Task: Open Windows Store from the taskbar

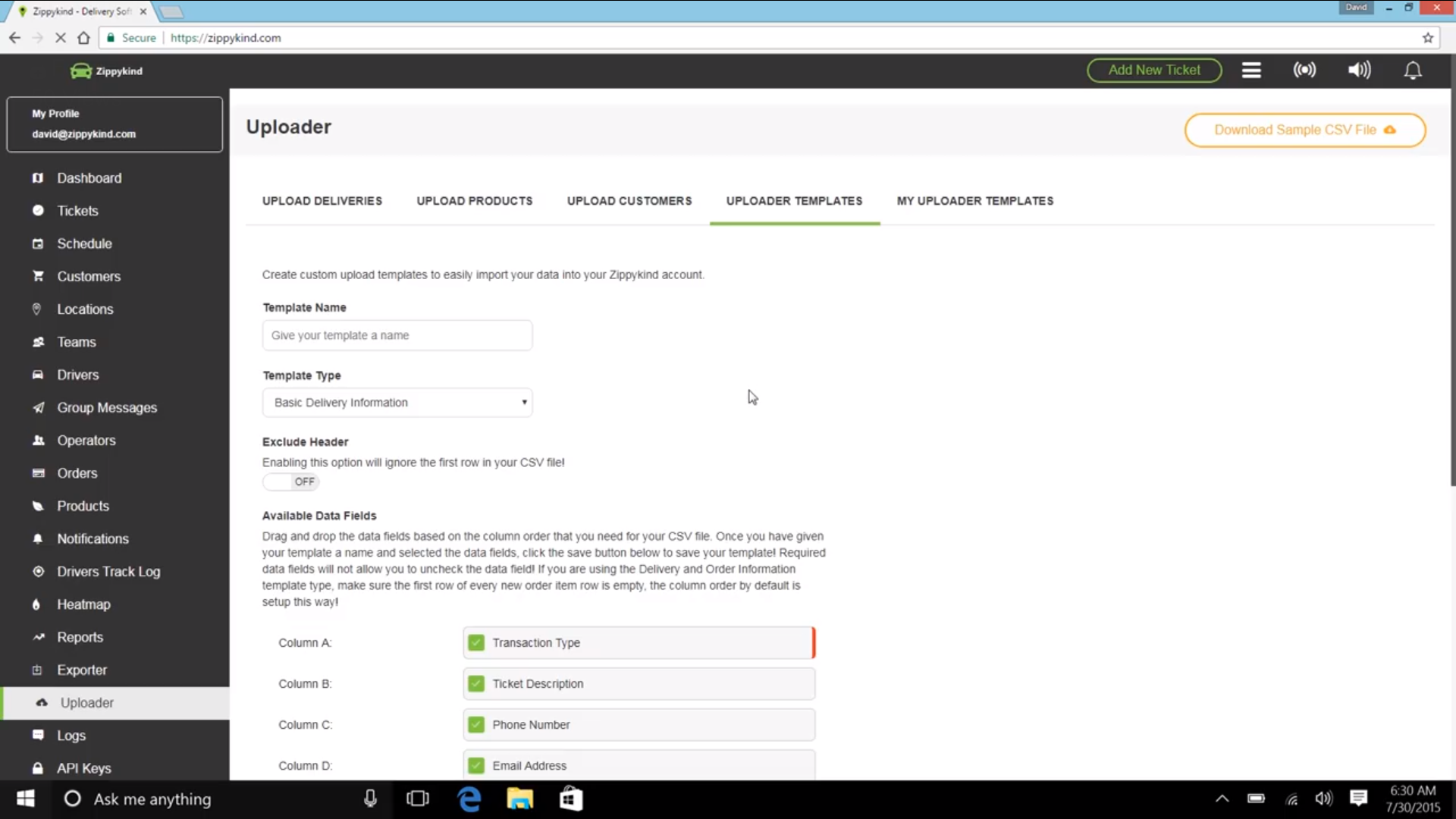Action: 570,799
